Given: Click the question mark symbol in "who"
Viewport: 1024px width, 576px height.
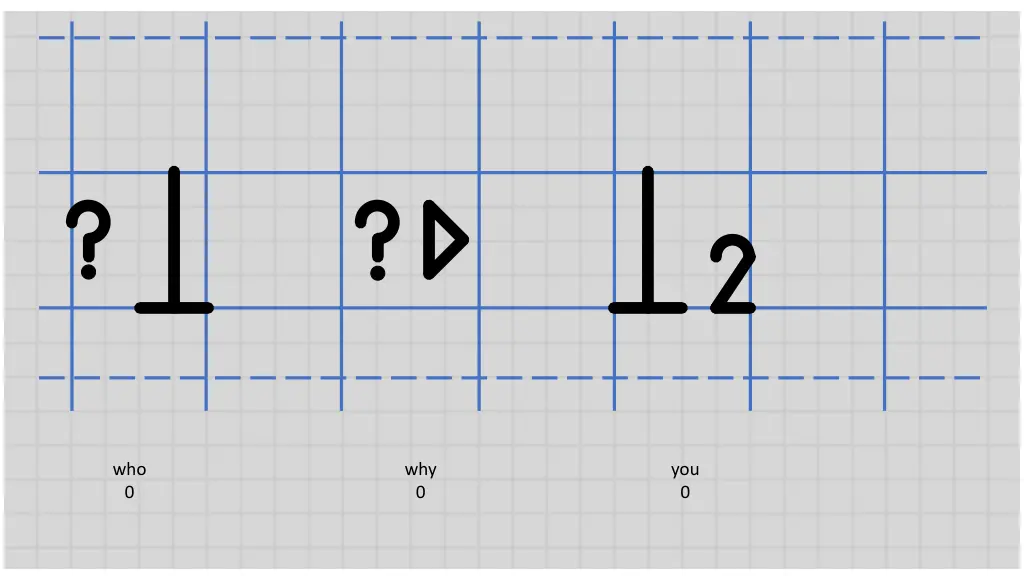Looking at the screenshot, I should point(89,240).
